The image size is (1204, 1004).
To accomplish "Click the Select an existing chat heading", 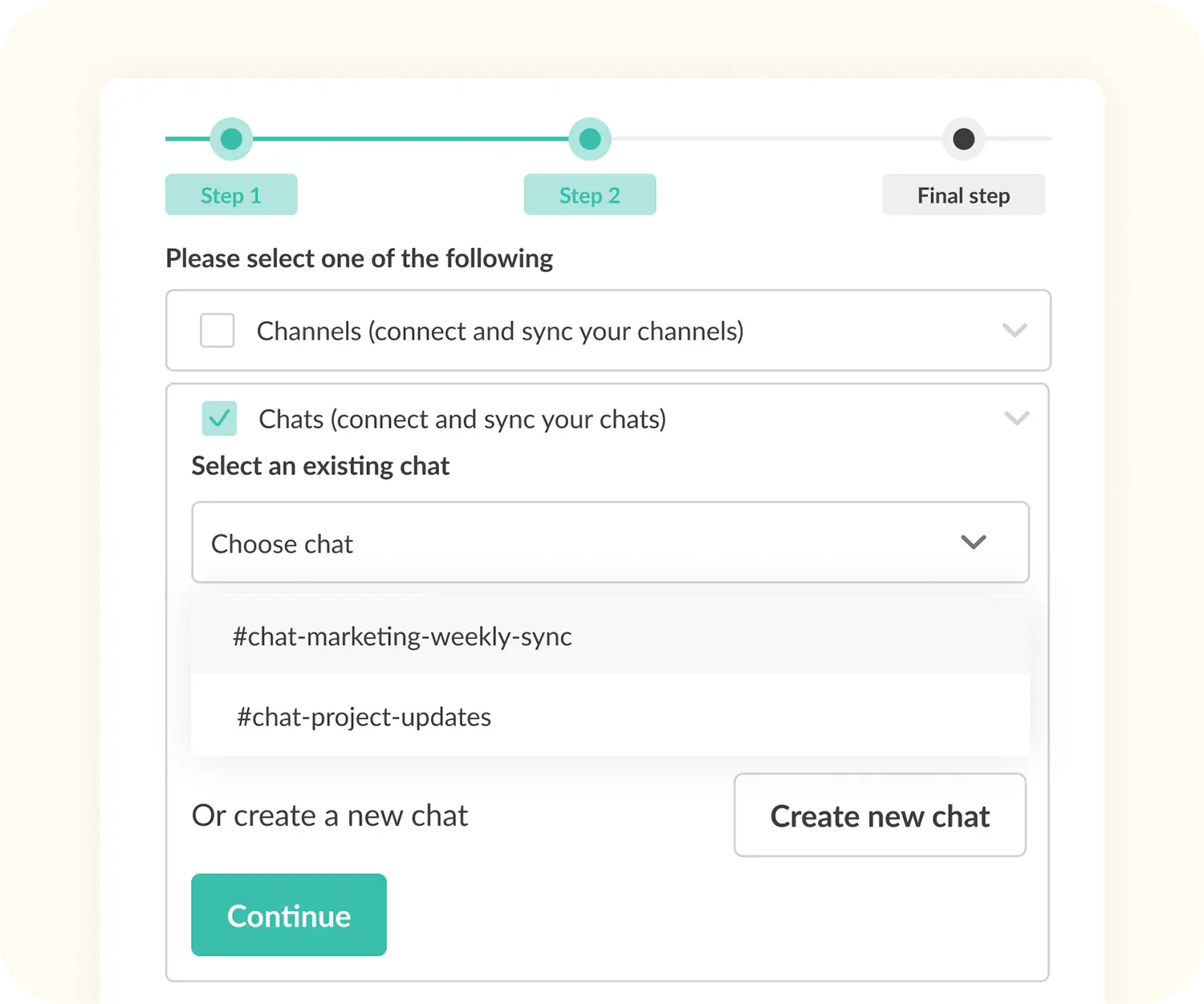I will [x=319, y=465].
